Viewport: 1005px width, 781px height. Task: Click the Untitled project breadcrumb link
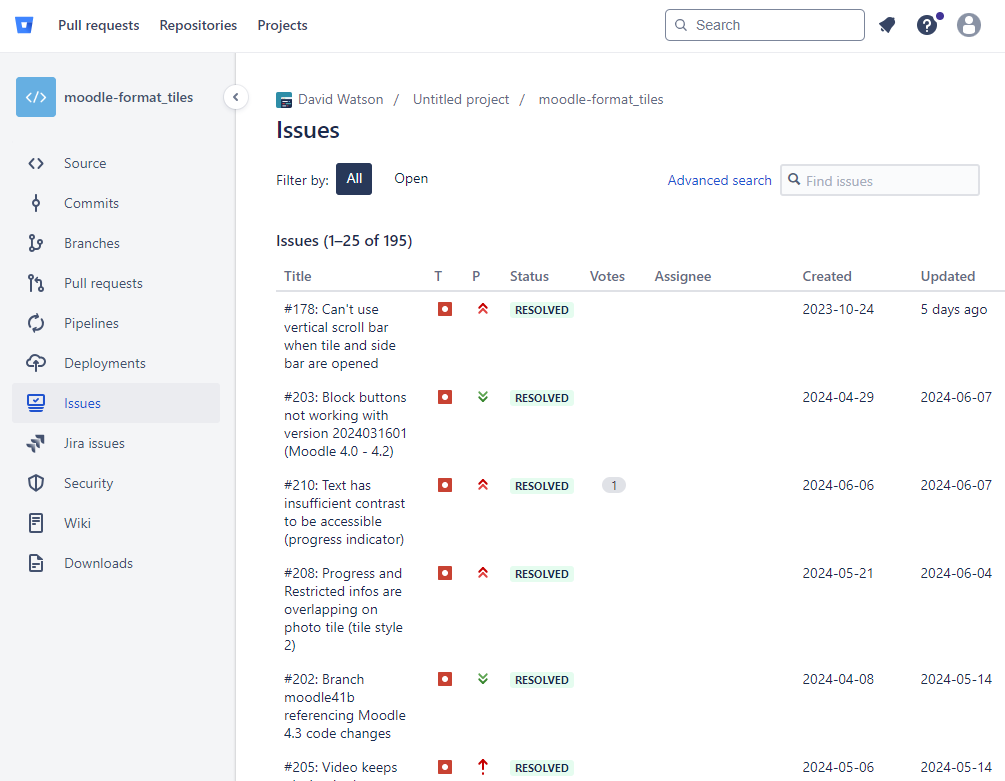click(461, 99)
